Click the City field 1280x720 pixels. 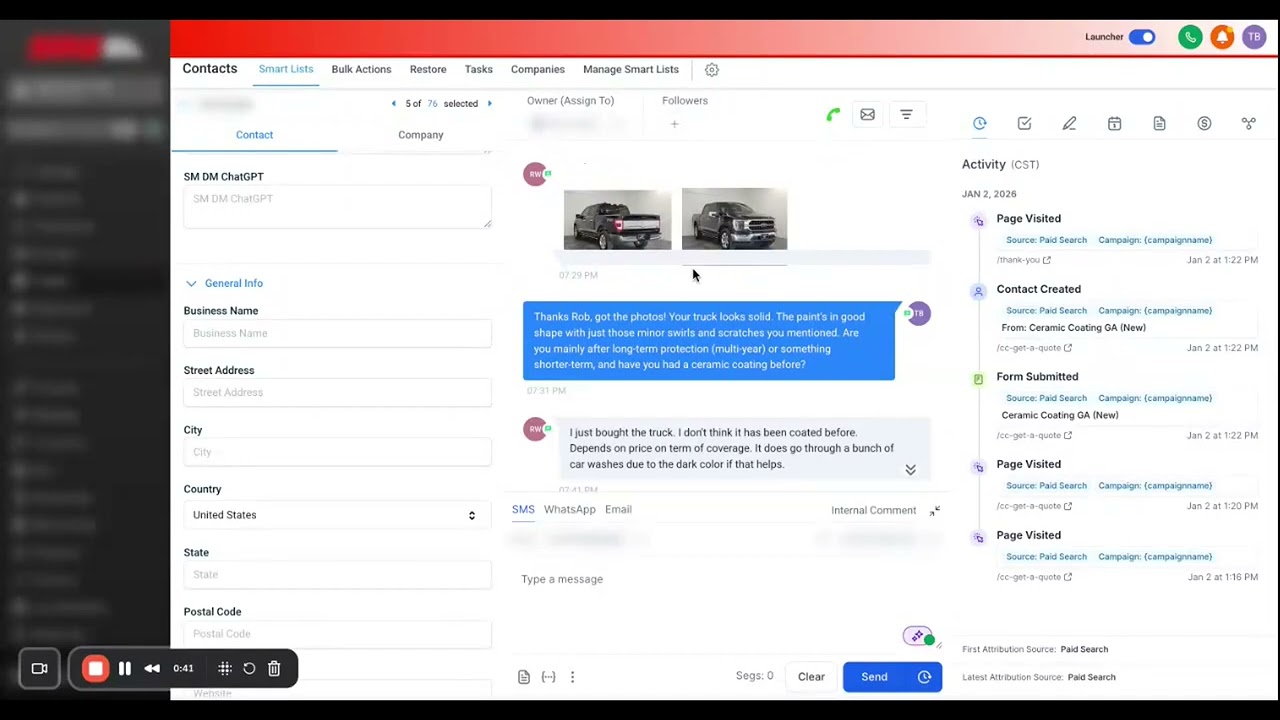(337, 453)
